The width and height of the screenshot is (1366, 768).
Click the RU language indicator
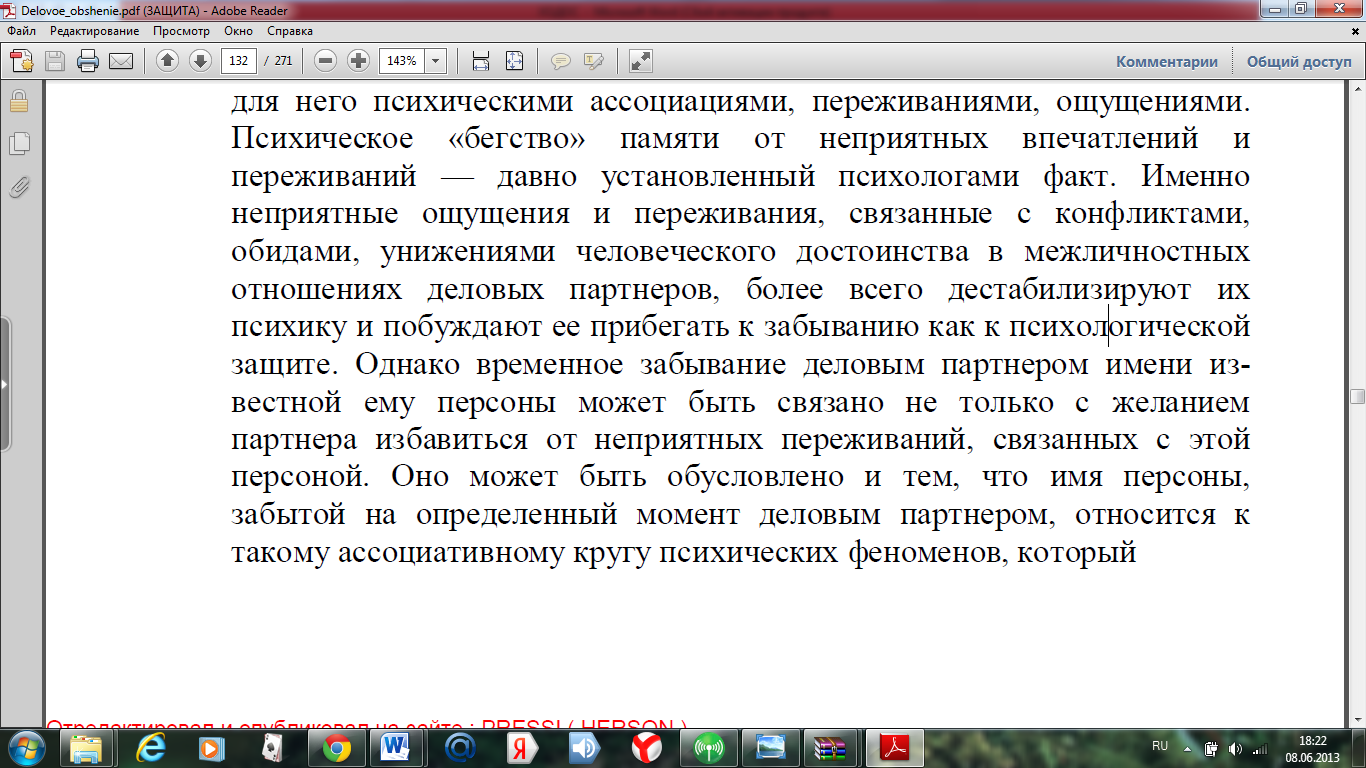click(x=1160, y=746)
